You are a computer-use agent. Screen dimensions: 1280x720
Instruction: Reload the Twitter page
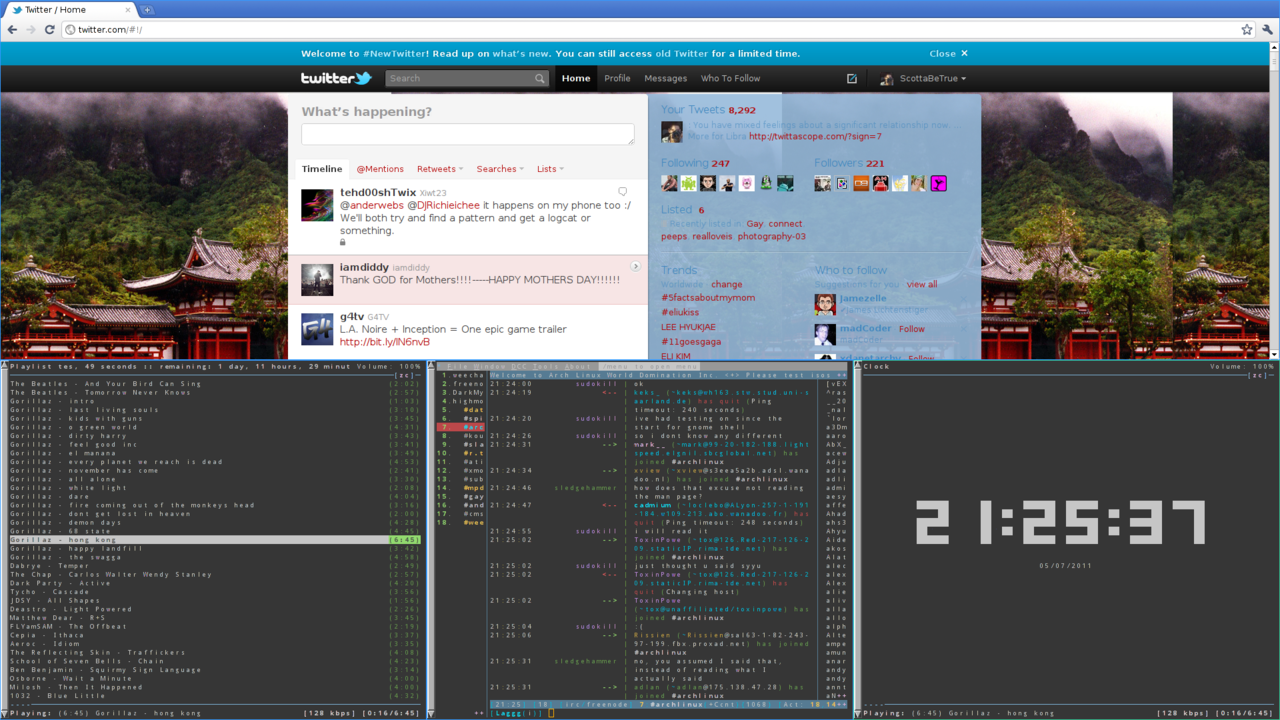[x=49, y=30]
